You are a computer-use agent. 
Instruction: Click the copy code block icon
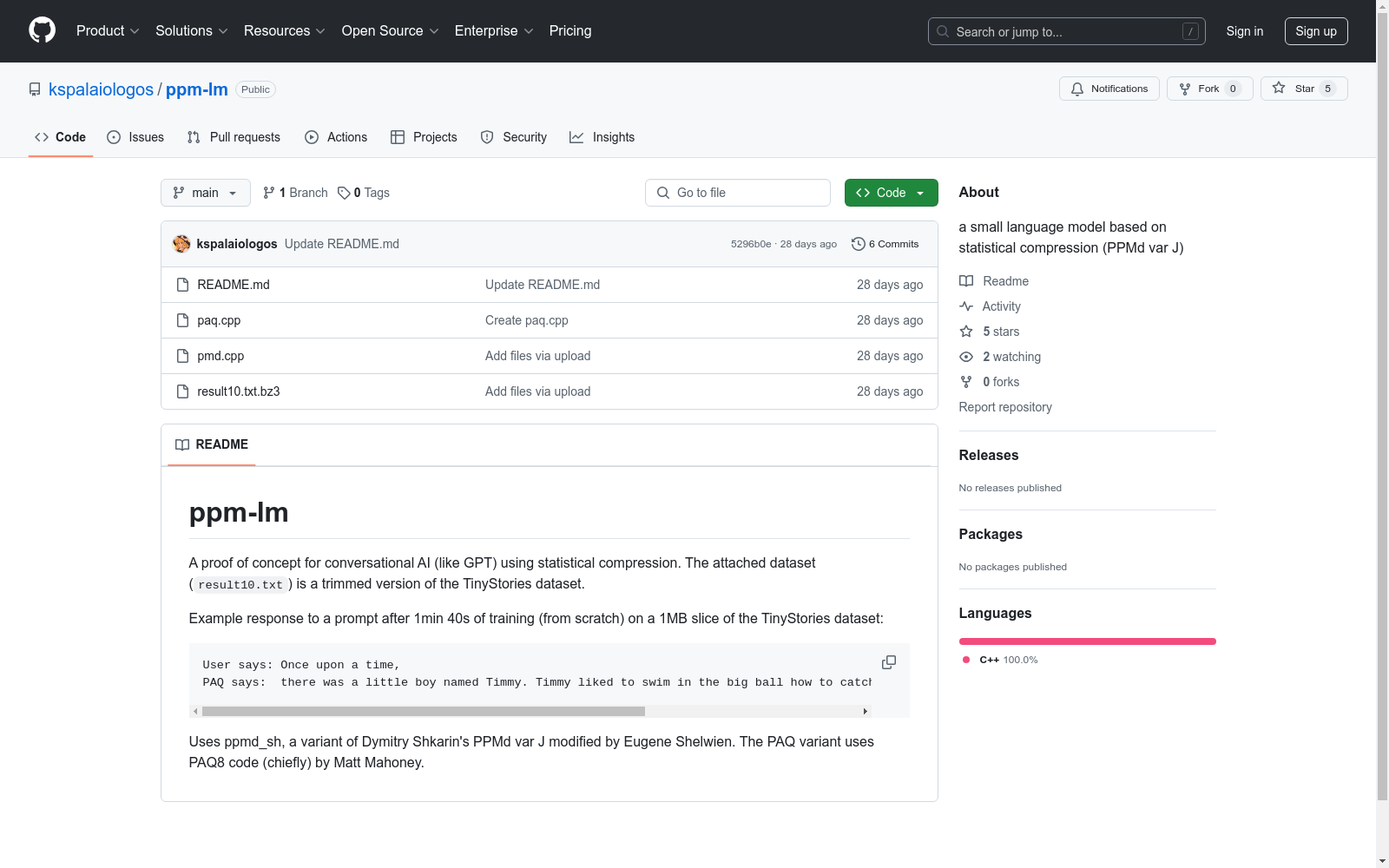tap(889, 662)
